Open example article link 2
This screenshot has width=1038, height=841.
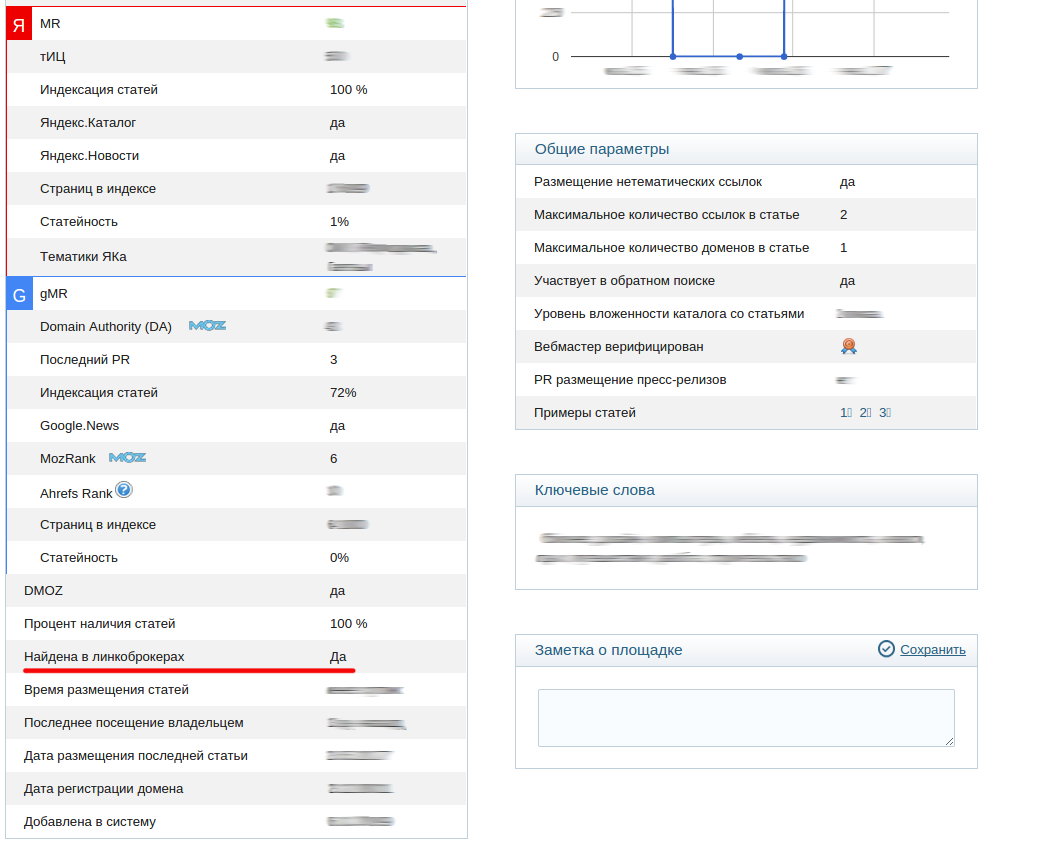(865, 413)
